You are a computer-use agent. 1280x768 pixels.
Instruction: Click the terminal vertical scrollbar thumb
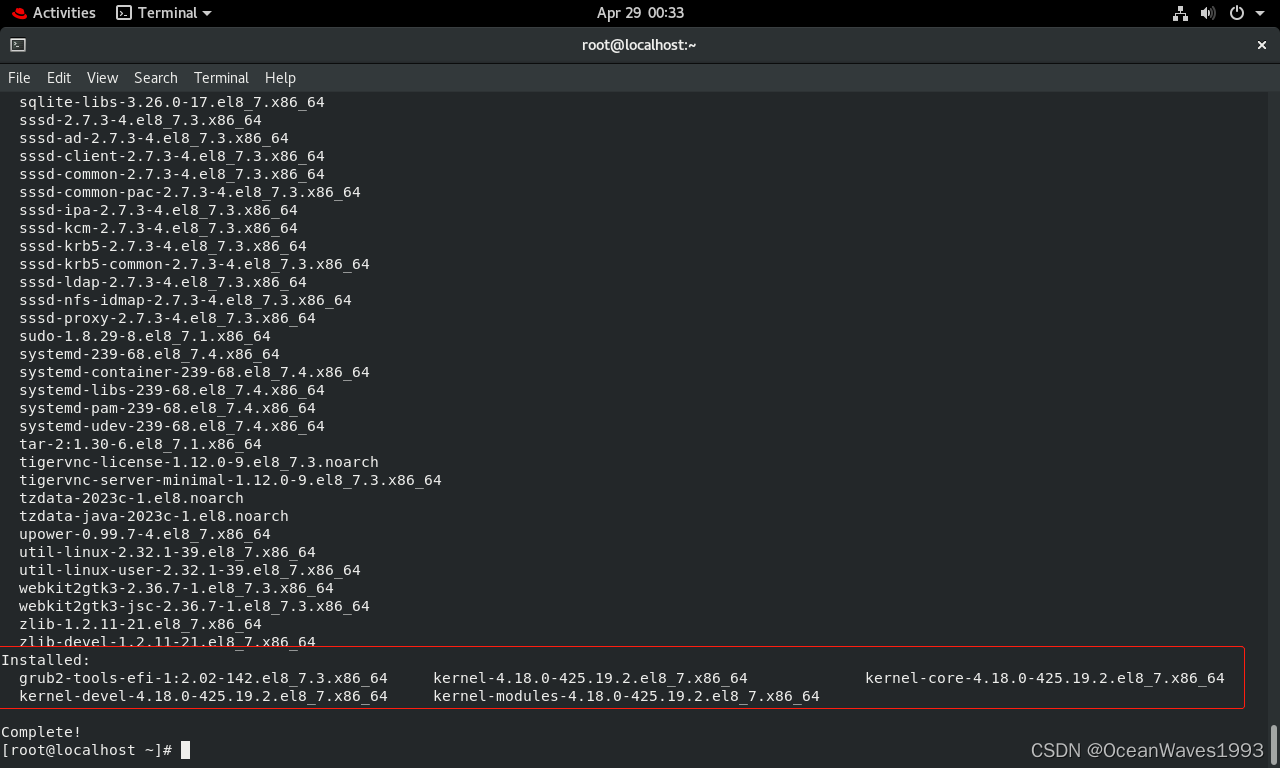(1273, 745)
